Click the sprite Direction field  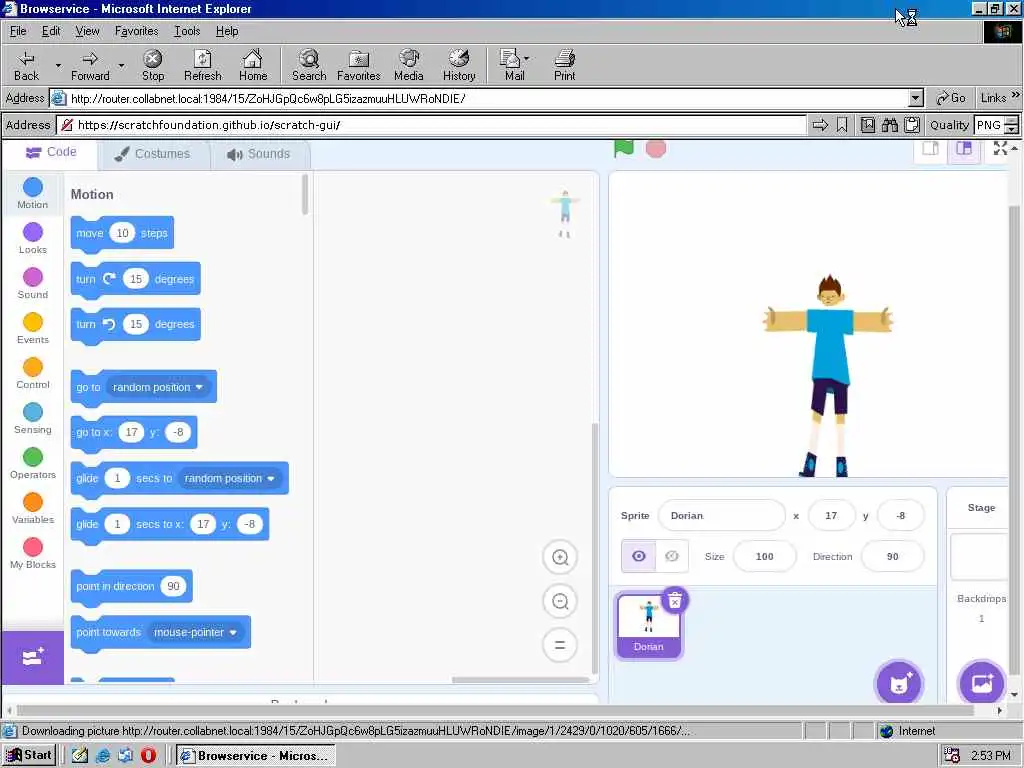[893, 556]
